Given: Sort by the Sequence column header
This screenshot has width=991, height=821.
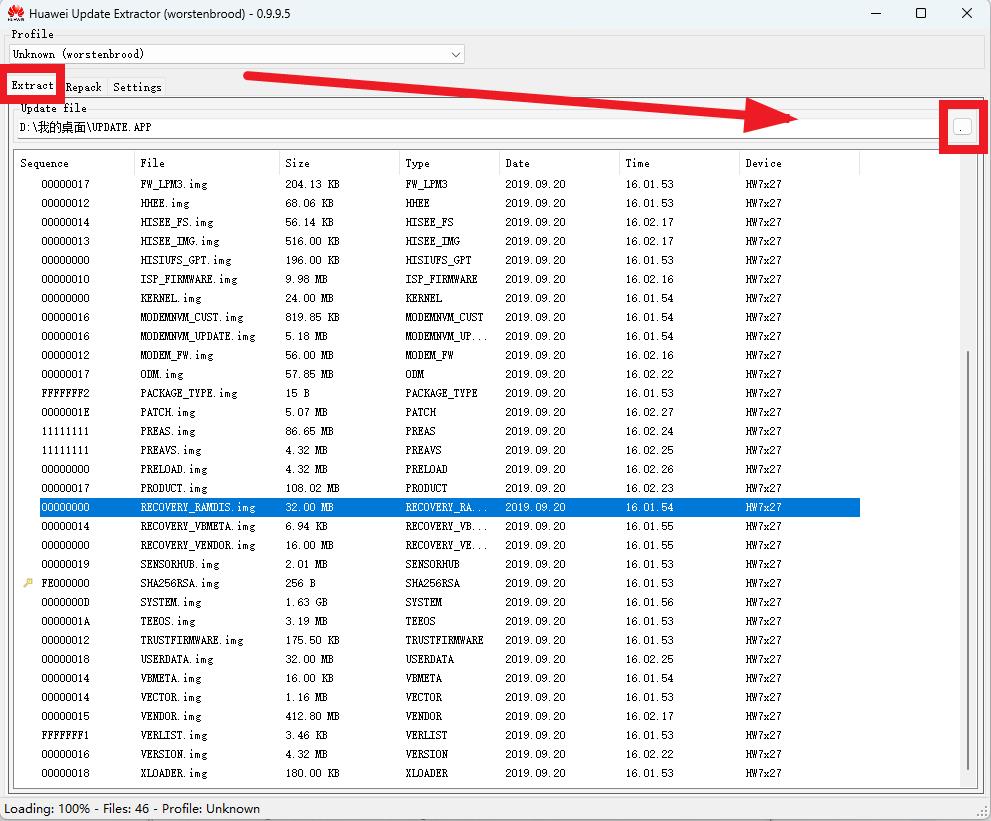Looking at the screenshot, I should tap(74, 163).
